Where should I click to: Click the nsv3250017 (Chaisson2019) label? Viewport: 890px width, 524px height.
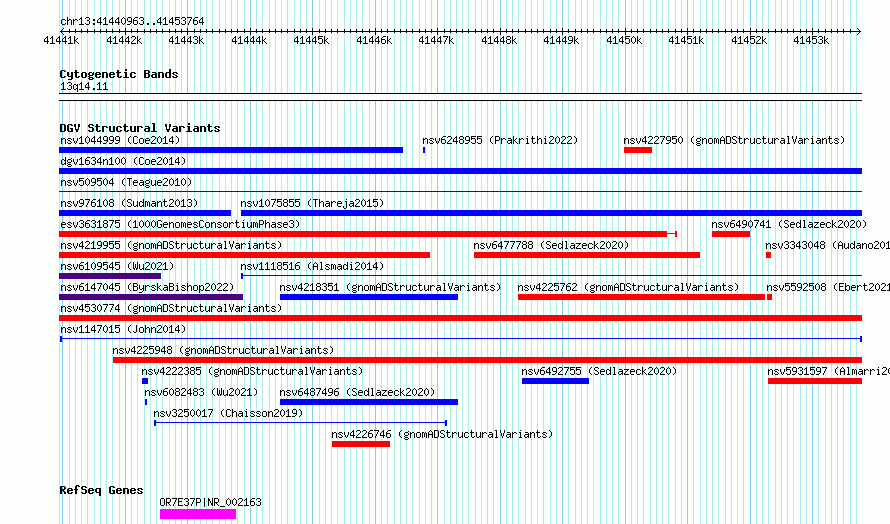[228, 413]
